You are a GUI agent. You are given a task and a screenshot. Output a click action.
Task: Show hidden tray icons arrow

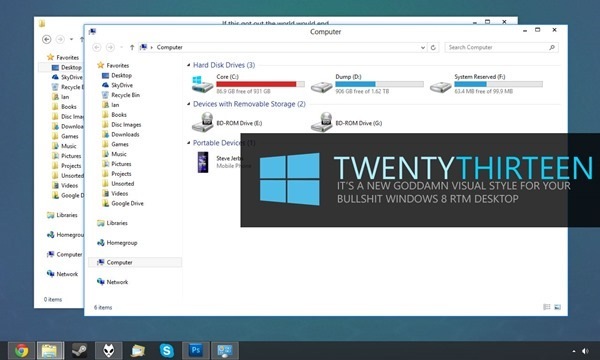click(x=574, y=351)
